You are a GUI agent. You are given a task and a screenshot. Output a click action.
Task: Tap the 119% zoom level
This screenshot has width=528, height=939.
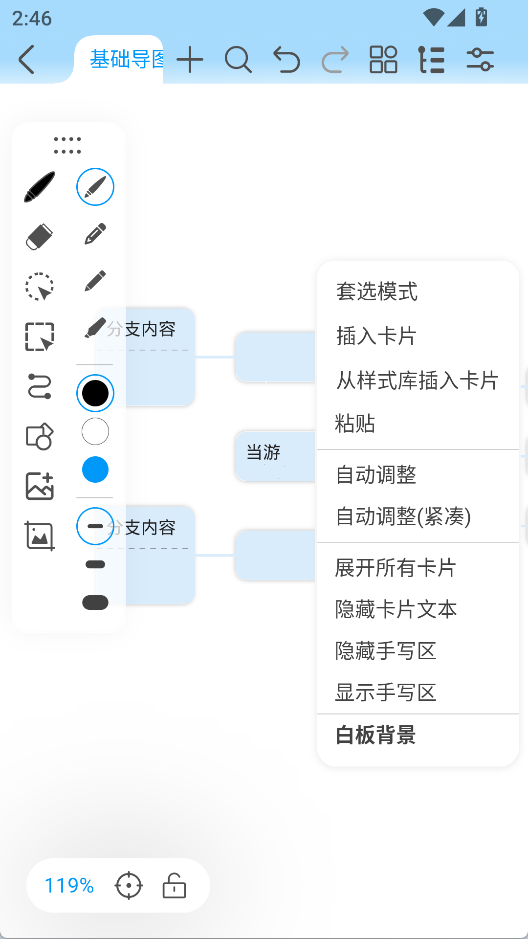point(69,886)
